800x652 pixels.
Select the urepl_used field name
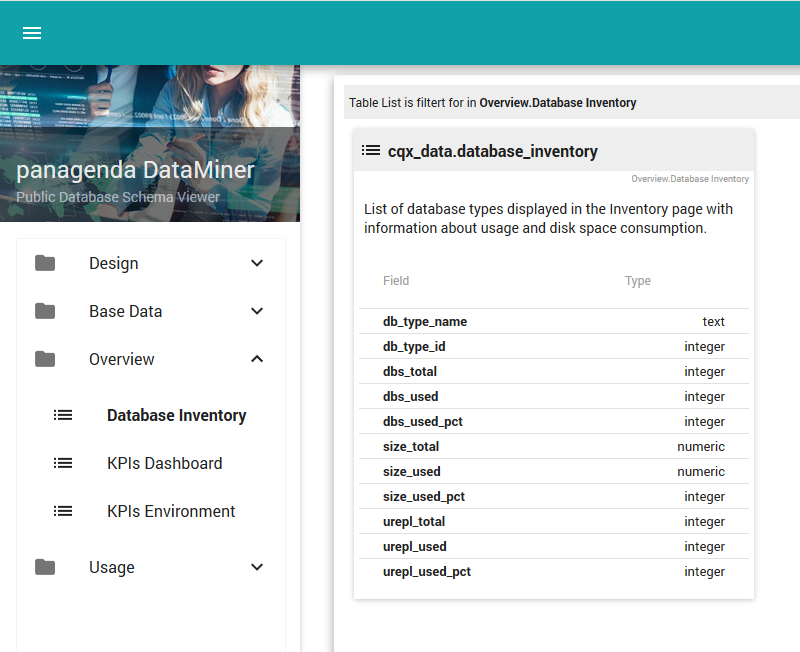[x=415, y=546]
